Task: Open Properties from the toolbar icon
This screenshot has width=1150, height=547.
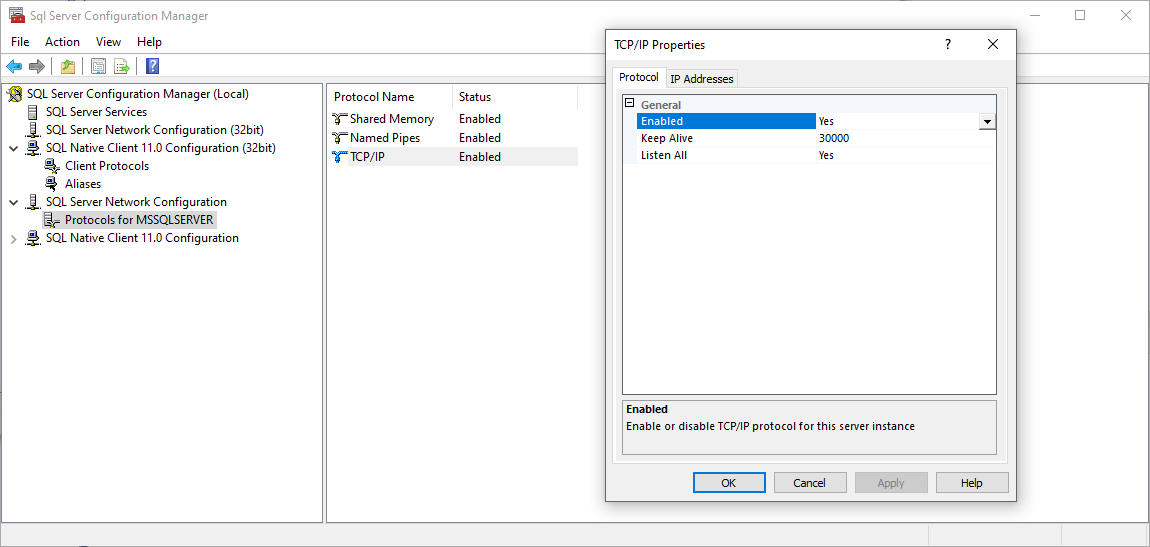Action: click(x=98, y=67)
